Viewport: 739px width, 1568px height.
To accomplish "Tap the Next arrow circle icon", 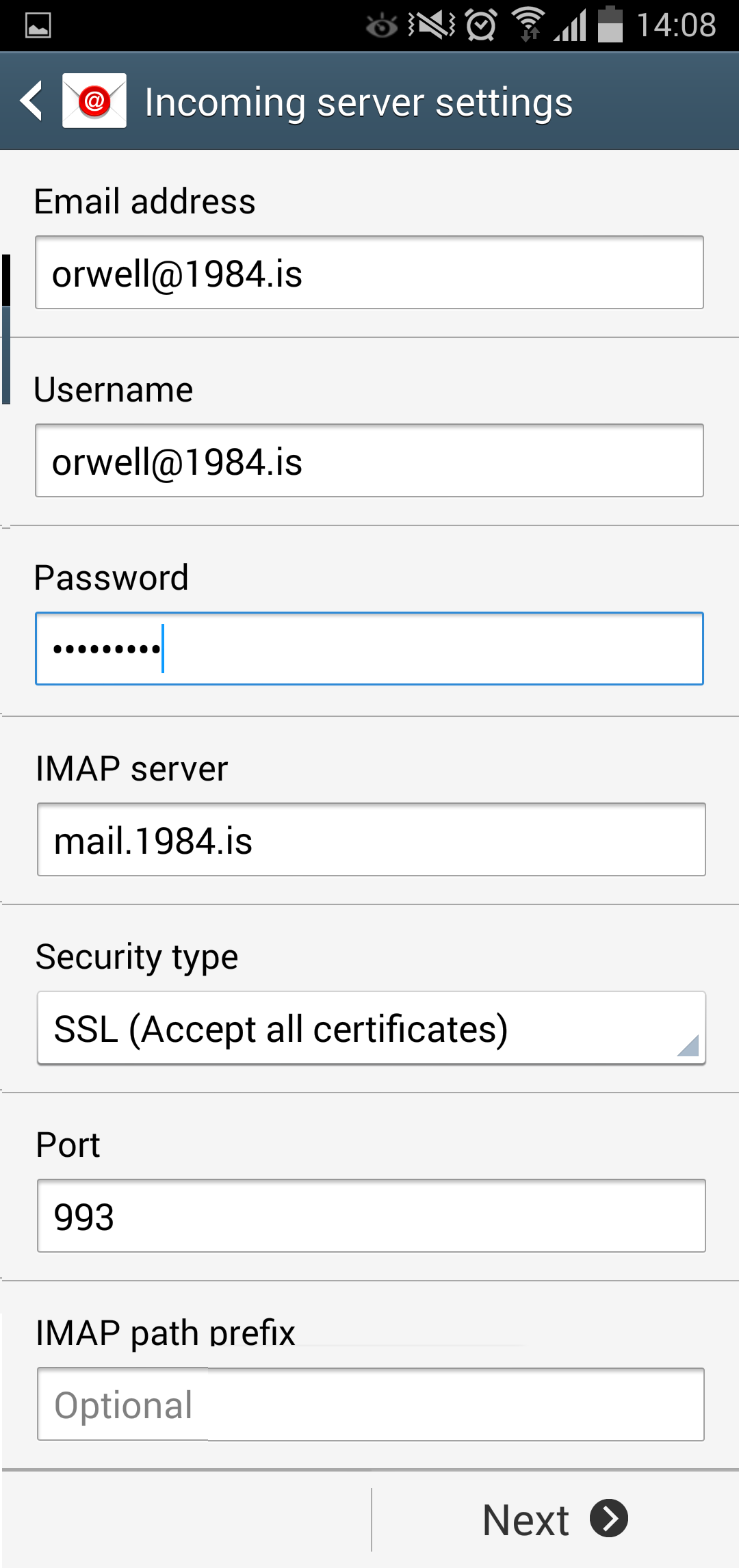I will (x=609, y=1519).
